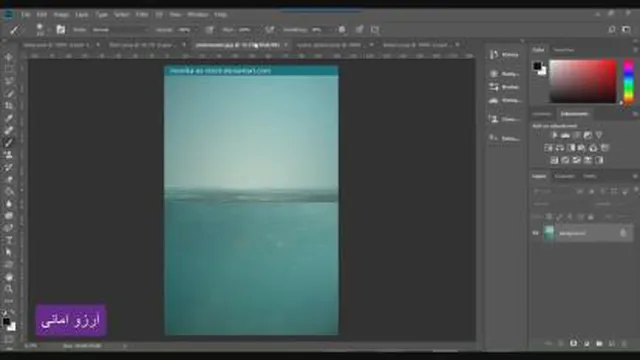
Task: Click the foreground color swatch in toolbox
Action: tap(7, 322)
